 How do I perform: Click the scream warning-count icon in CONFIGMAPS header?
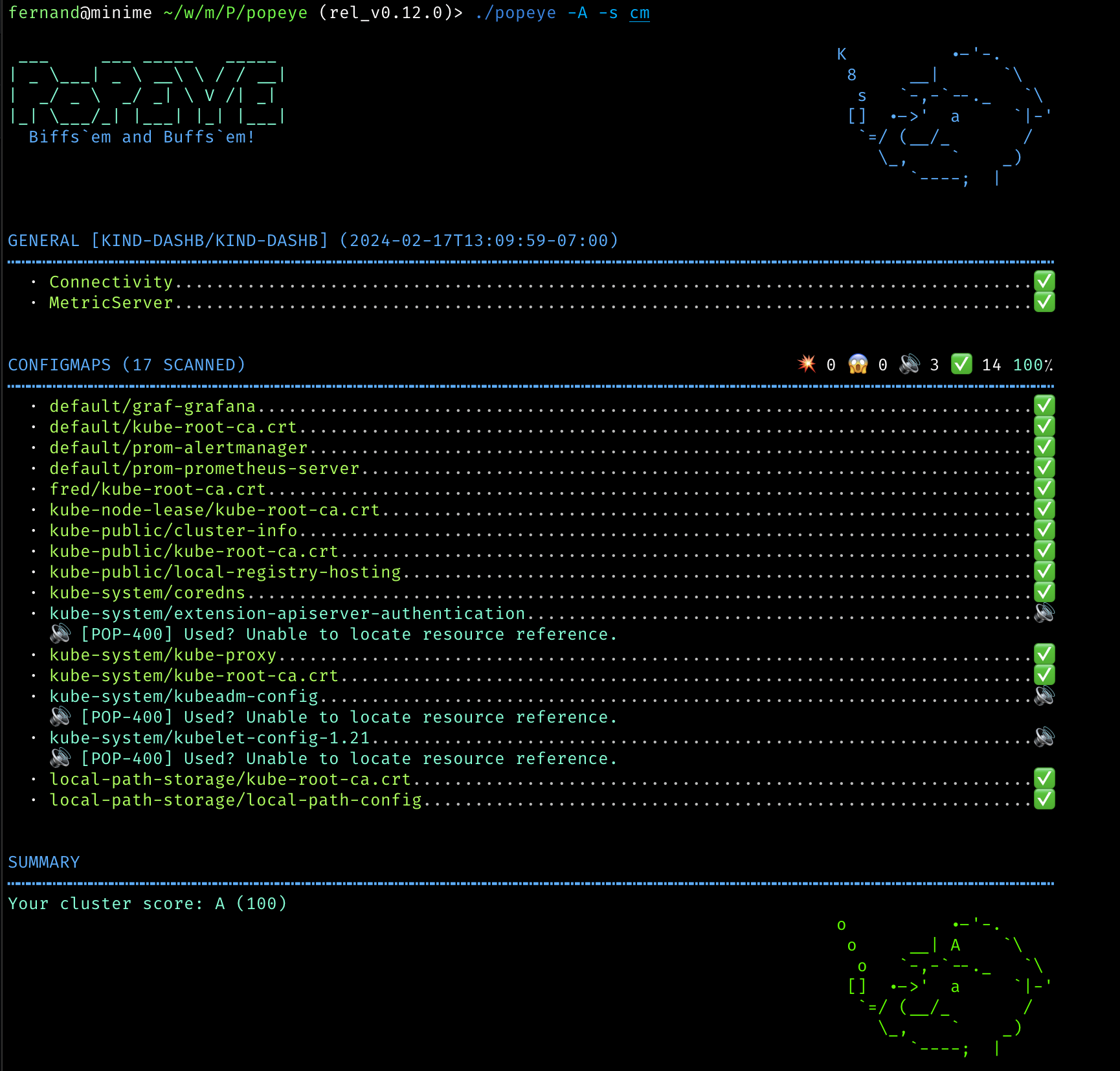858,365
